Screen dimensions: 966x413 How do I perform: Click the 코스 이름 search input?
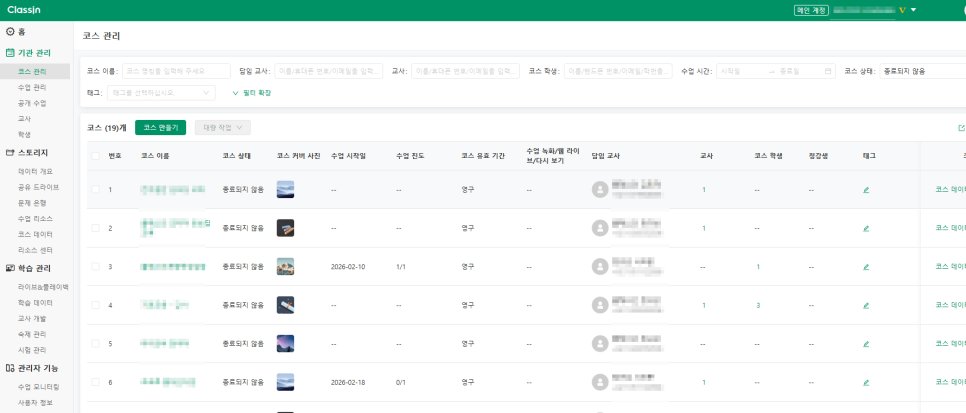(x=176, y=71)
